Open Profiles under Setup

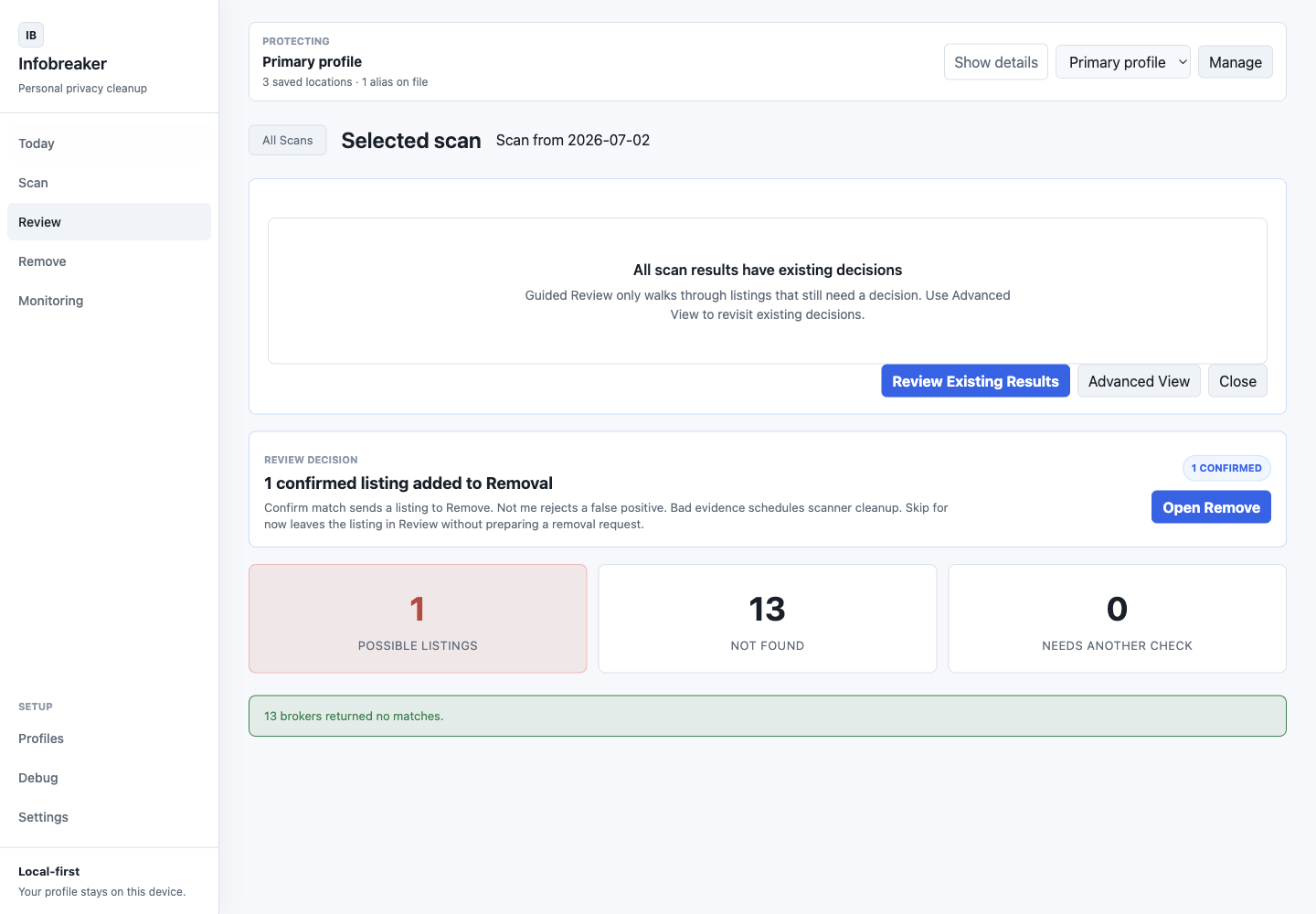109,739
